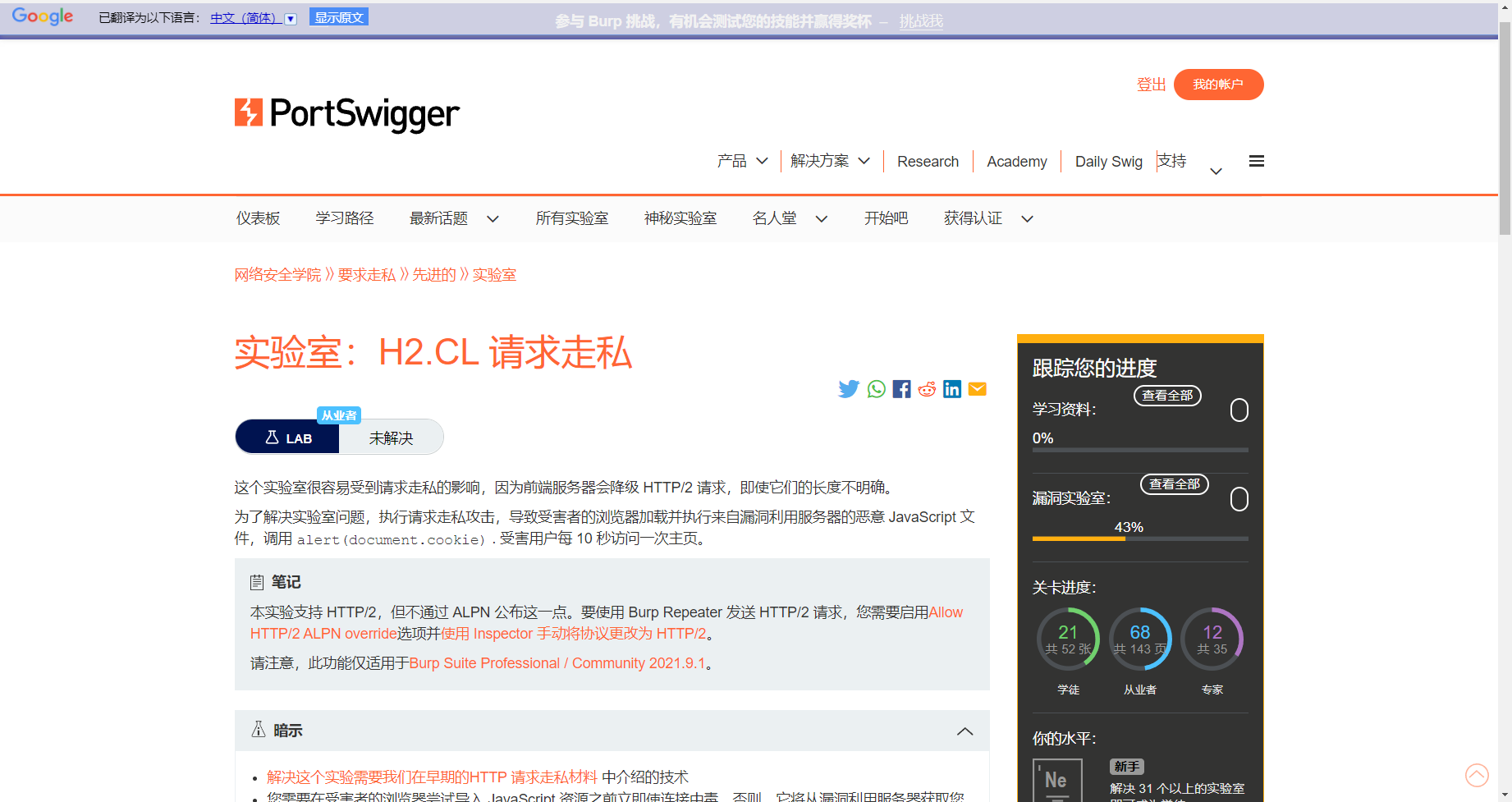Click translated language 中文（简体） link
1512x802 pixels.
pyautogui.click(x=246, y=18)
